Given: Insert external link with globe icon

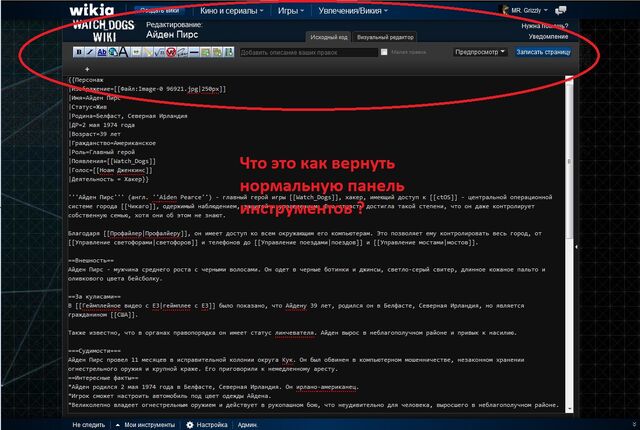Looking at the screenshot, I should coord(113,52).
